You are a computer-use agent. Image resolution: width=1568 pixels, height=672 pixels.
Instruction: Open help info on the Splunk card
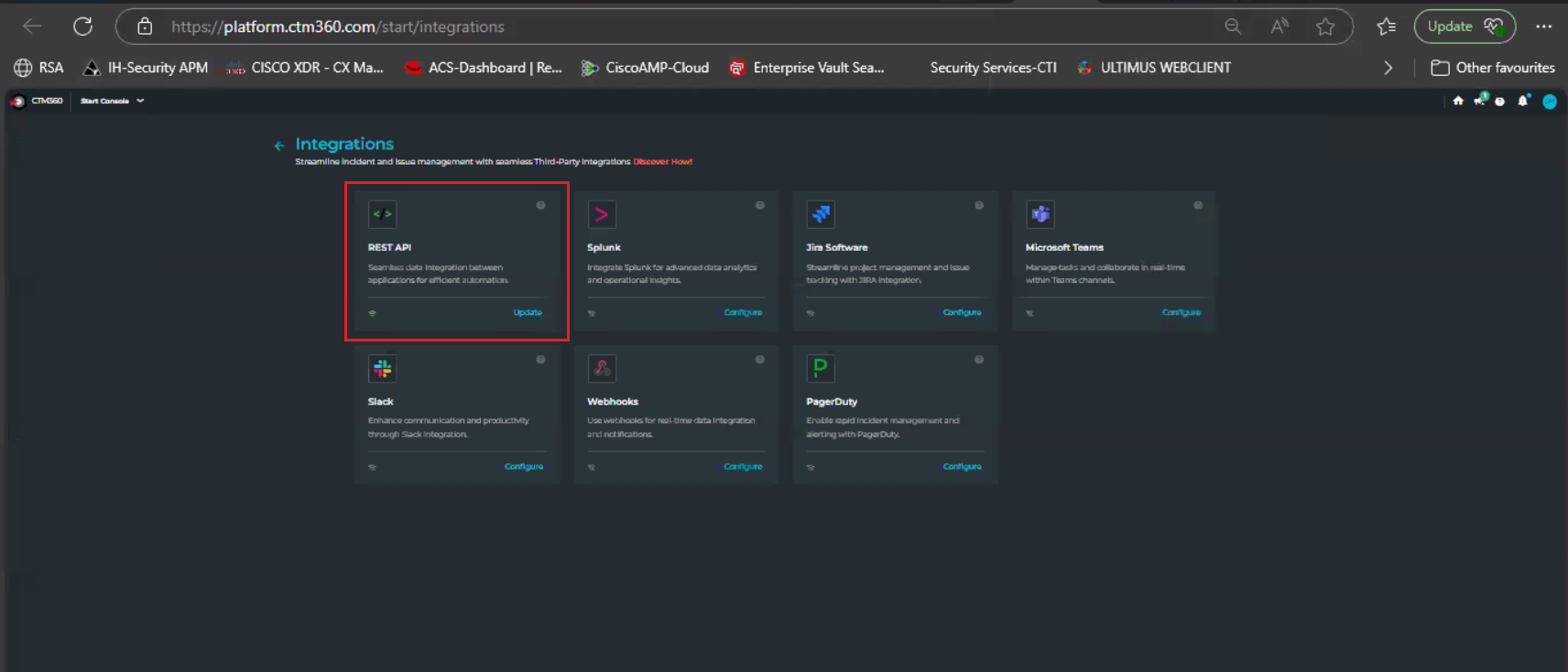tap(760, 205)
